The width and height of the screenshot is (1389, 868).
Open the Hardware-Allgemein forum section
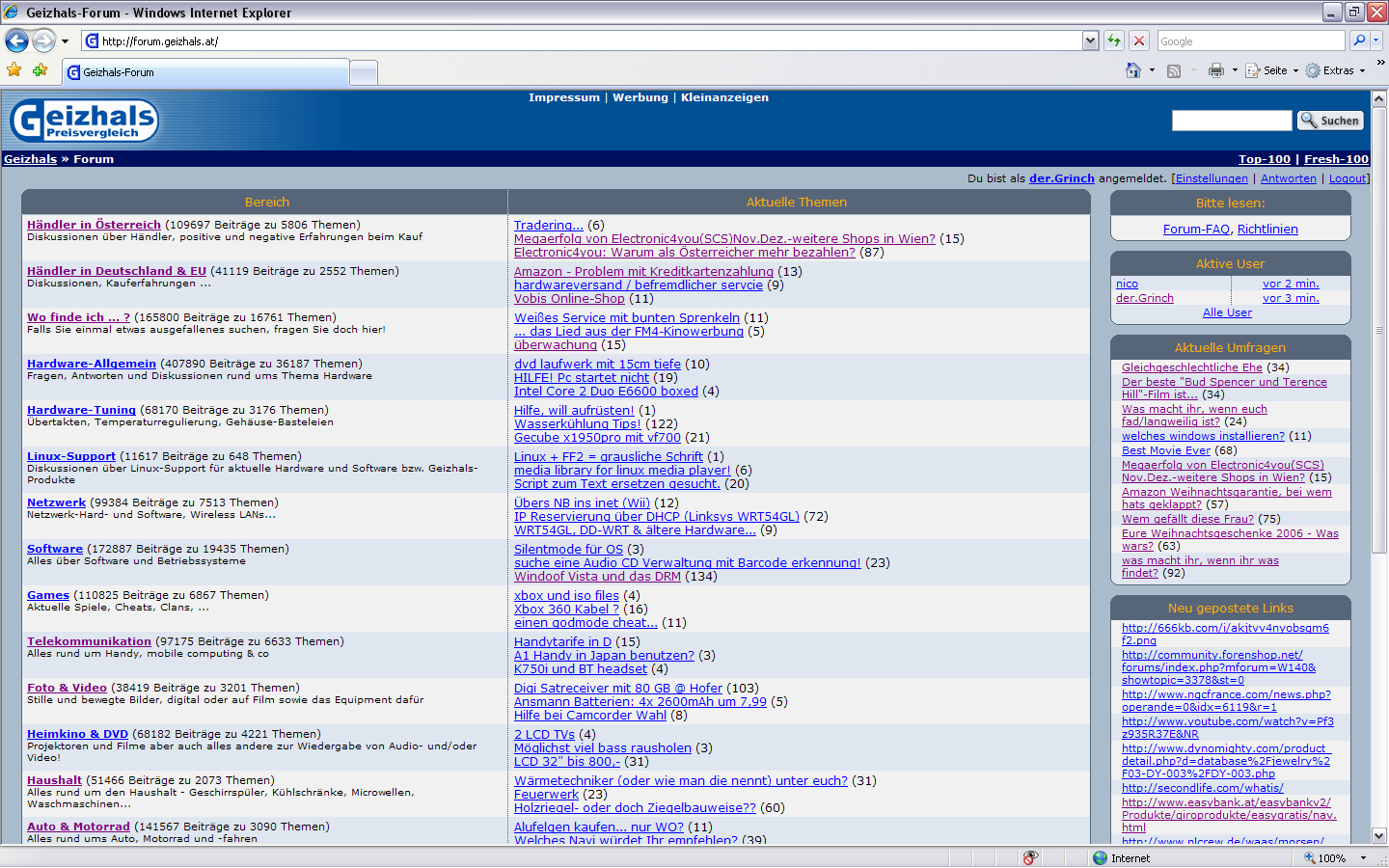pyautogui.click(x=92, y=364)
